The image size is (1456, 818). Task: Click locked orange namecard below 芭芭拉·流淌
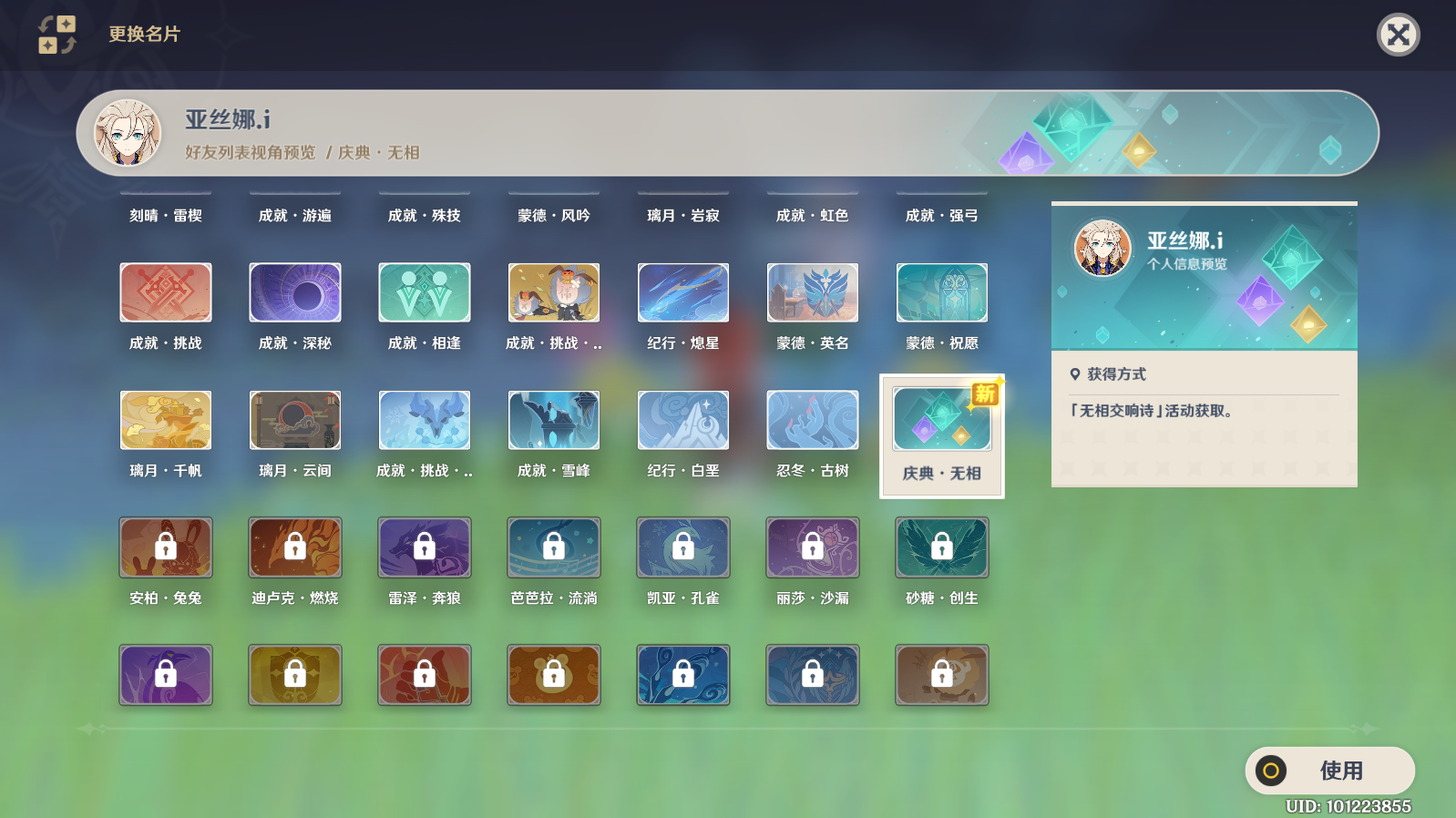554,675
